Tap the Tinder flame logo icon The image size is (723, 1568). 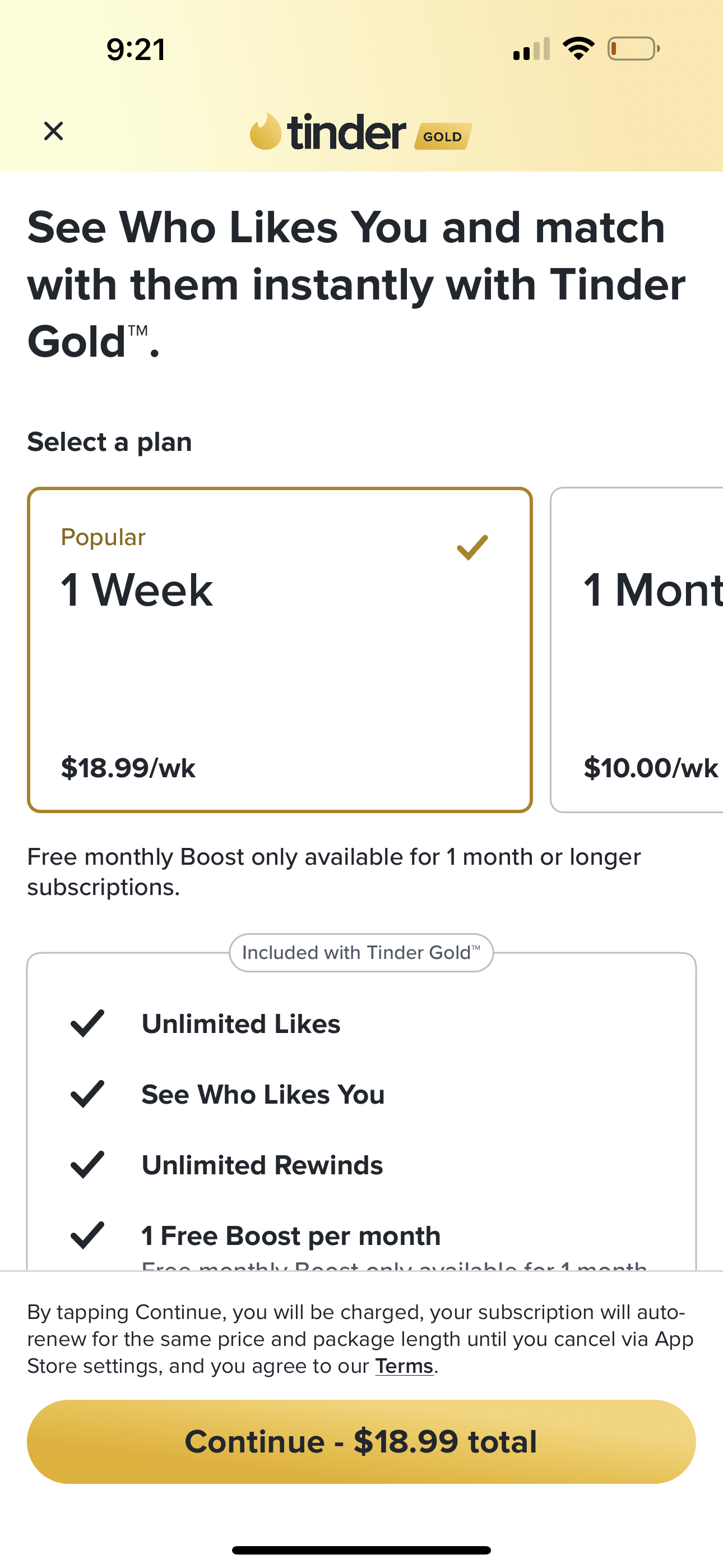tap(265, 131)
